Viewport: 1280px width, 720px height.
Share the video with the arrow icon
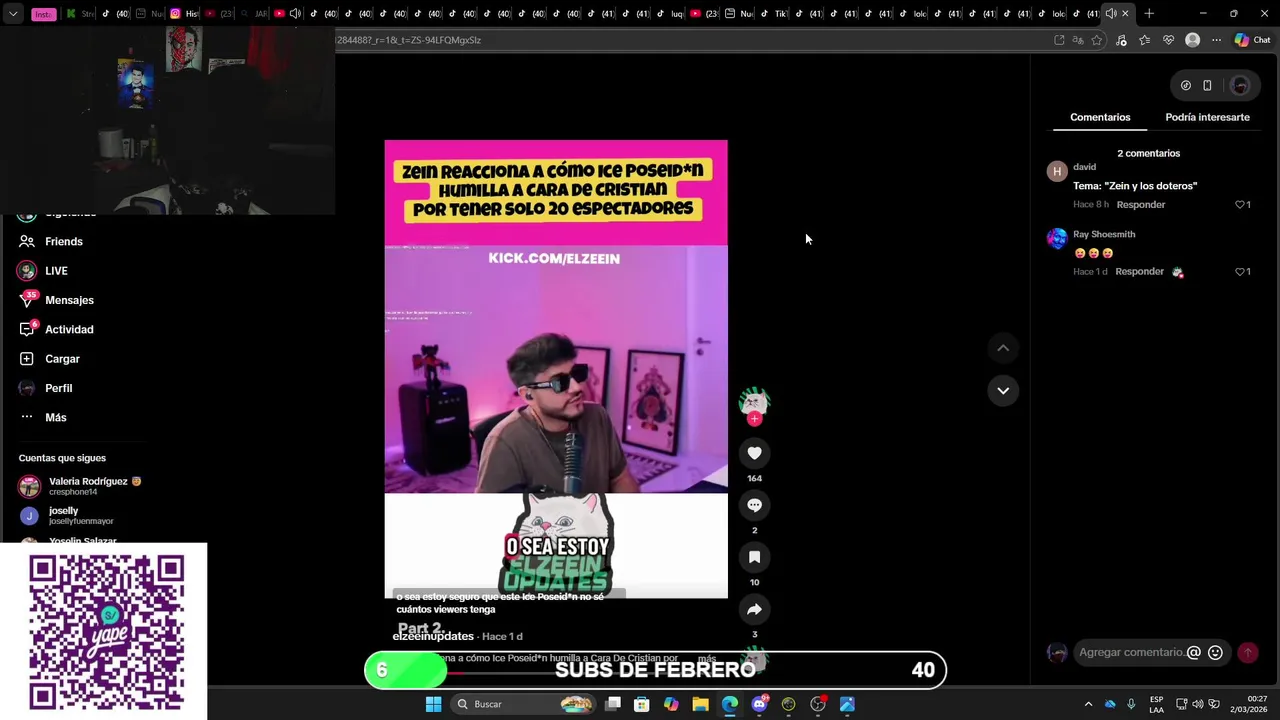point(754,609)
